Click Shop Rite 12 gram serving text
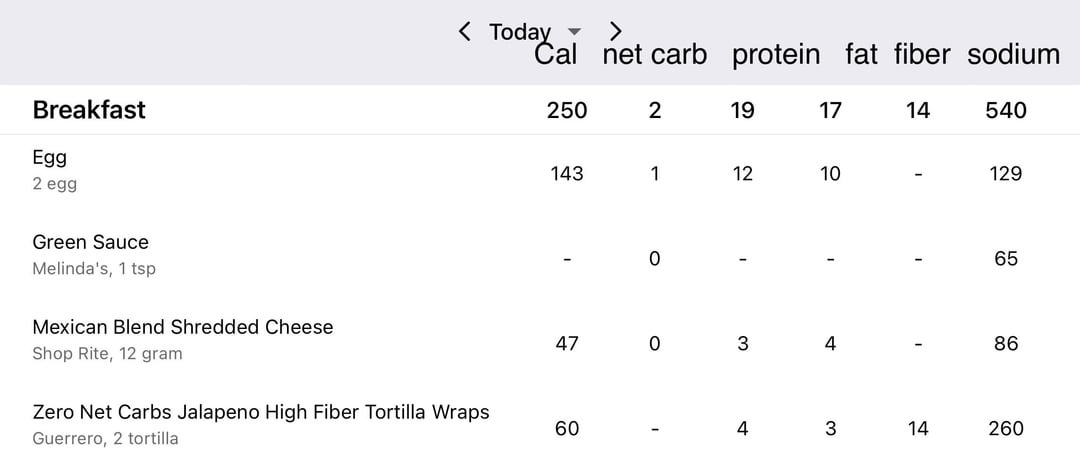Screen dimensions: 1080x464 pos(107,354)
